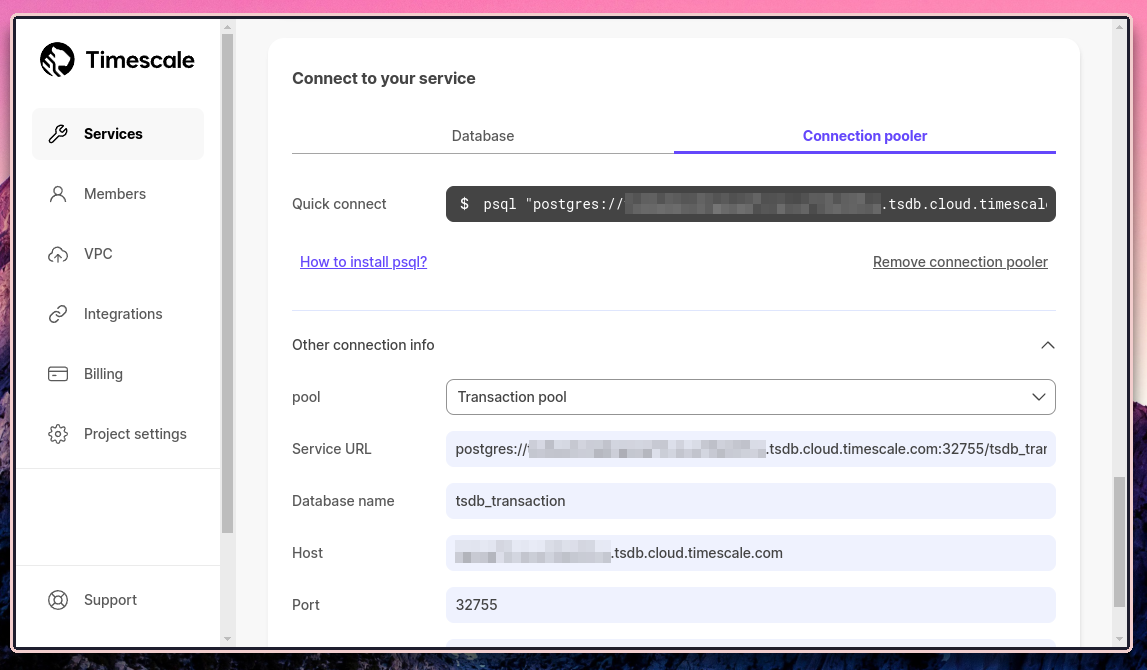Click Remove connection pooler link
This screenshot has width=1147, height=670.
pyautogui.click(x=960, y=262)
